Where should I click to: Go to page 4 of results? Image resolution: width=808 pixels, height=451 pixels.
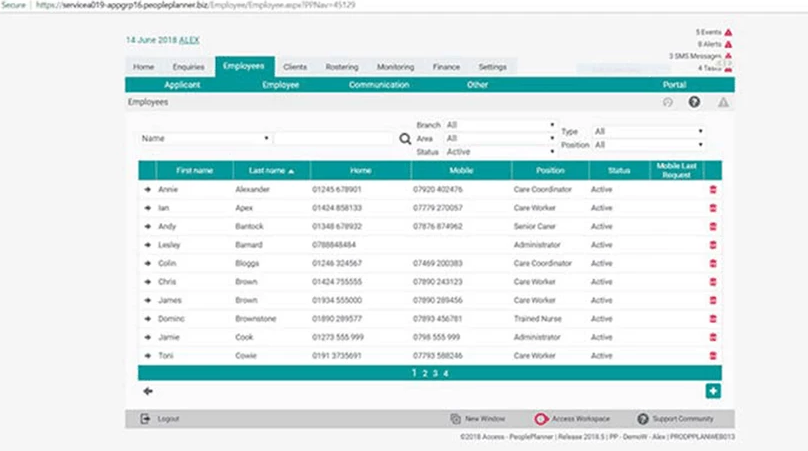click(x=446, y=373)
